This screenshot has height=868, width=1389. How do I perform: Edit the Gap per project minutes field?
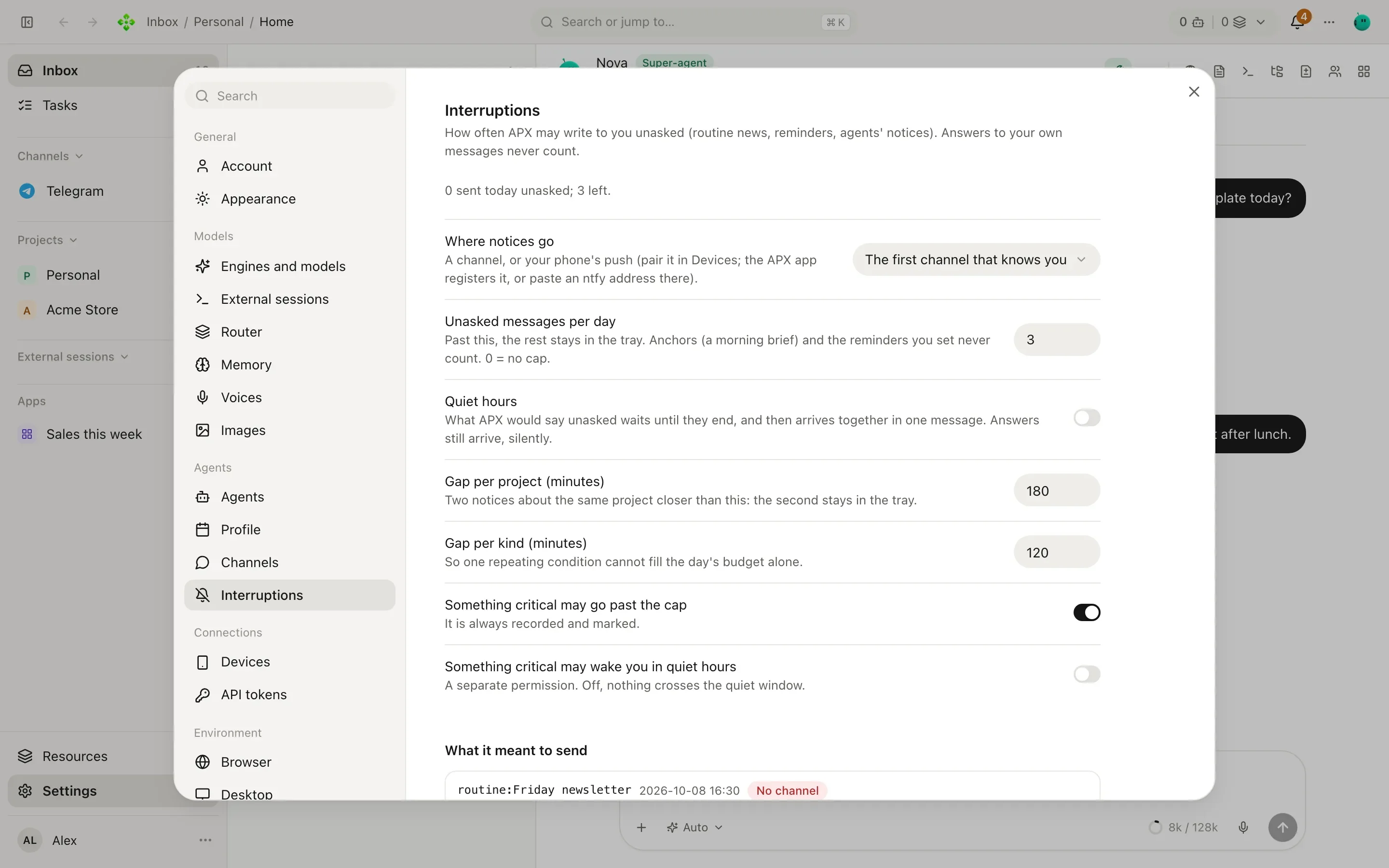1057,491
